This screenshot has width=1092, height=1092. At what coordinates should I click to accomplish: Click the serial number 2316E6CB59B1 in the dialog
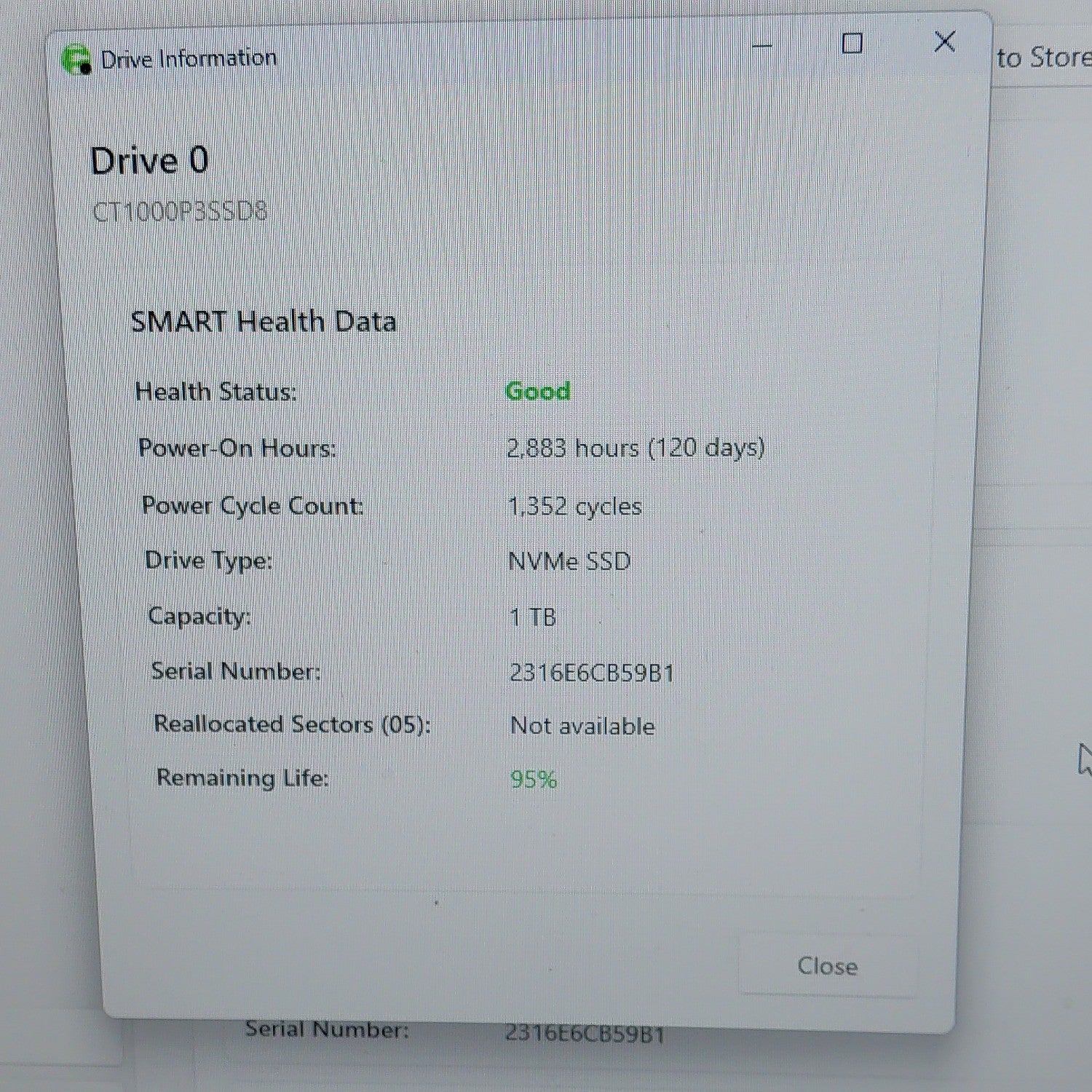[x=592, y=672]
